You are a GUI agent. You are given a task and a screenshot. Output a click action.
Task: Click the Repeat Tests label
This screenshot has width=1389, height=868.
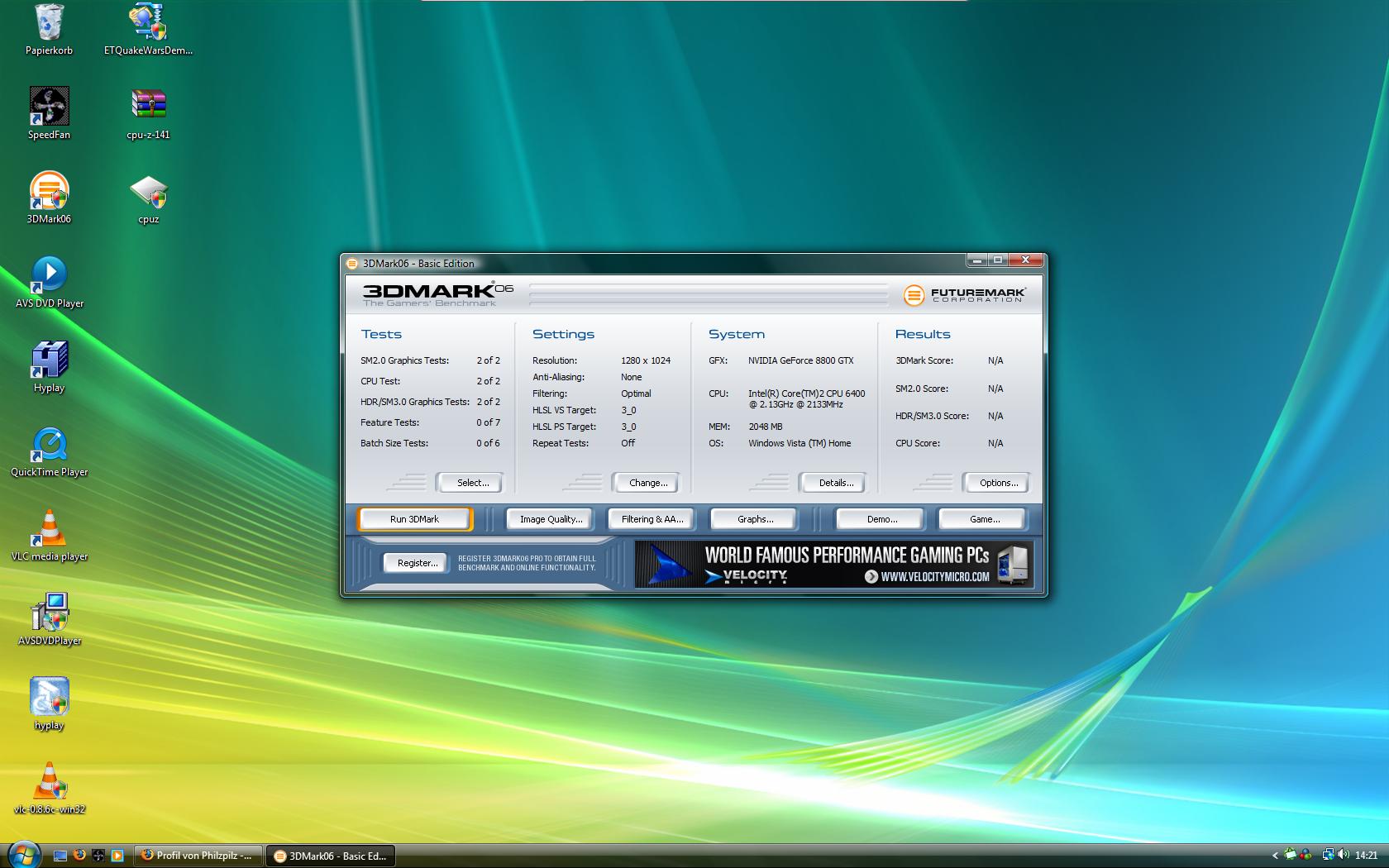(561, 443)
